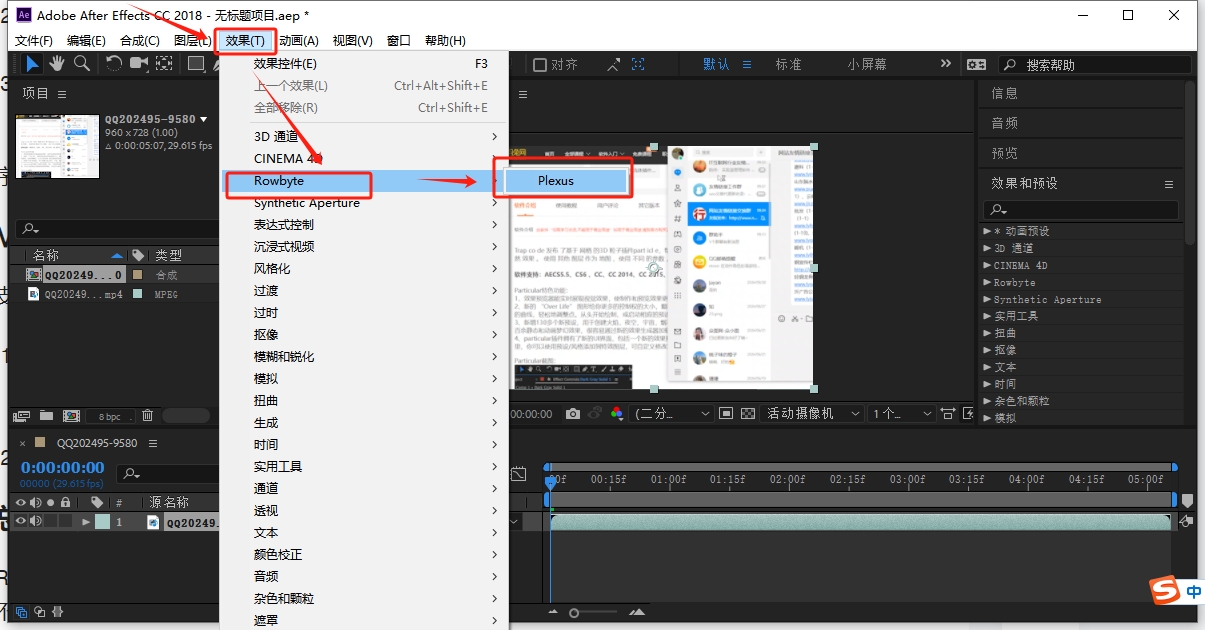Expand layer 1 properties triangle
Viewport: 1205px width, 630px height.
86,522
